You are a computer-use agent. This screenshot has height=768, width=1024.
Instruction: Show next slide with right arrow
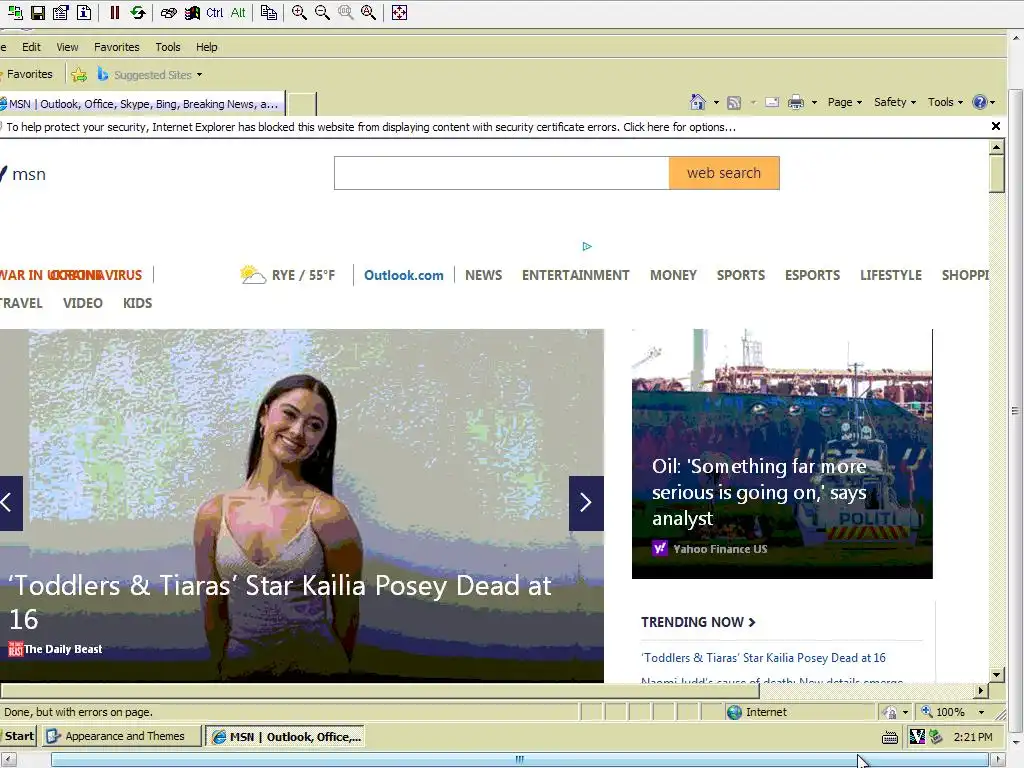click(586, 503)
